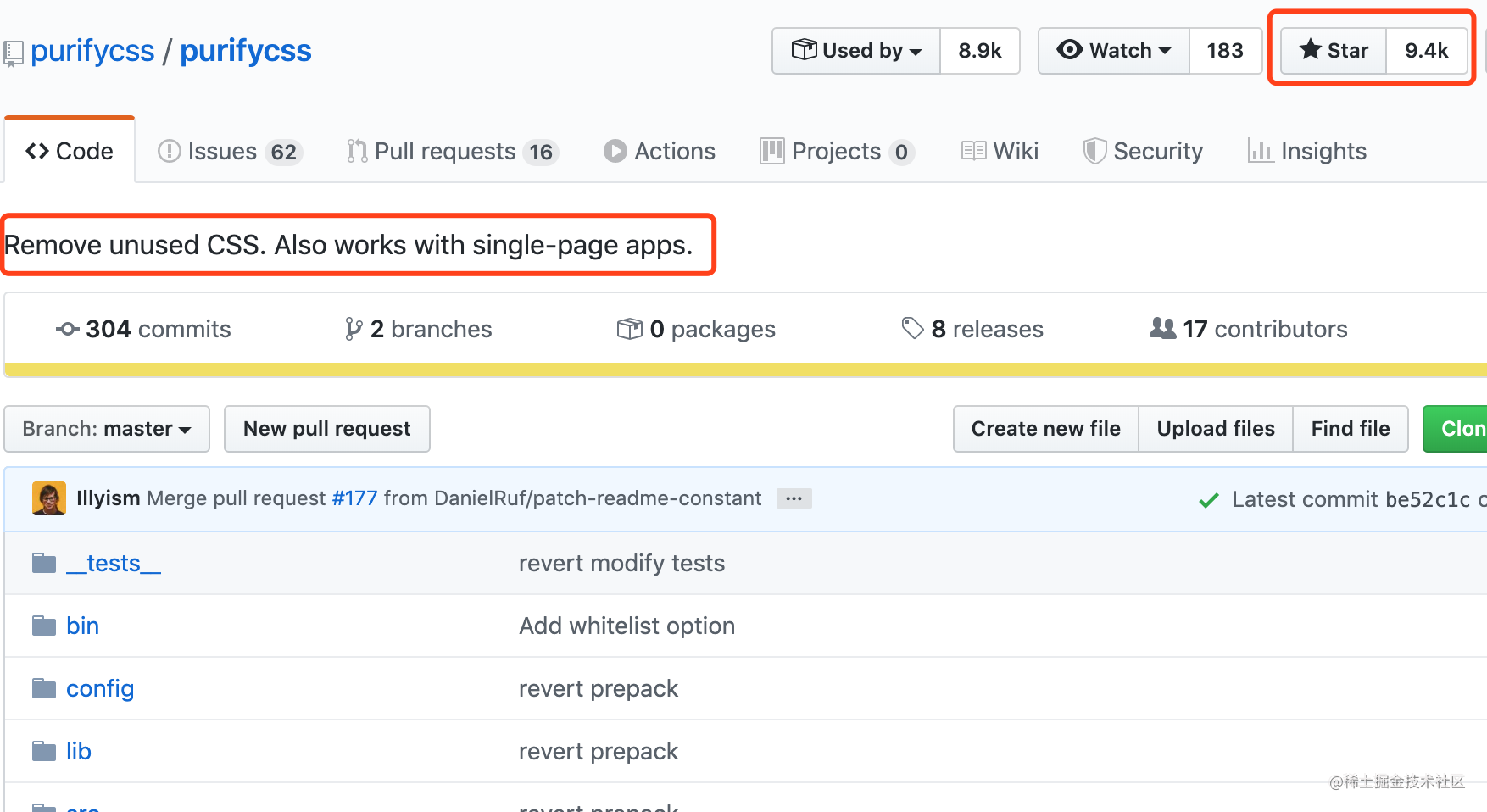Click the folder icon beside config
1487x812 pixels.
point(44,689)
